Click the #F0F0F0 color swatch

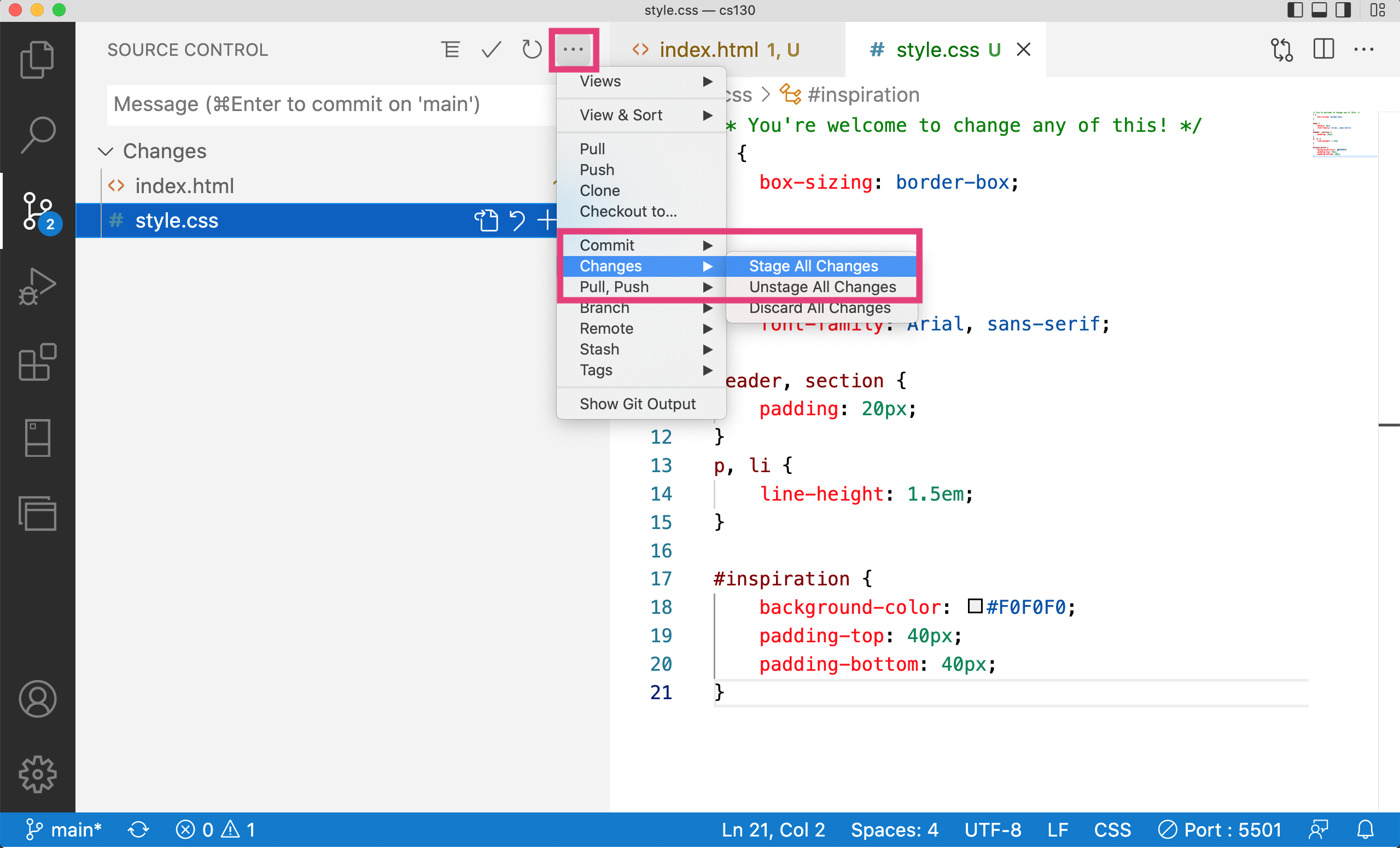975,606
